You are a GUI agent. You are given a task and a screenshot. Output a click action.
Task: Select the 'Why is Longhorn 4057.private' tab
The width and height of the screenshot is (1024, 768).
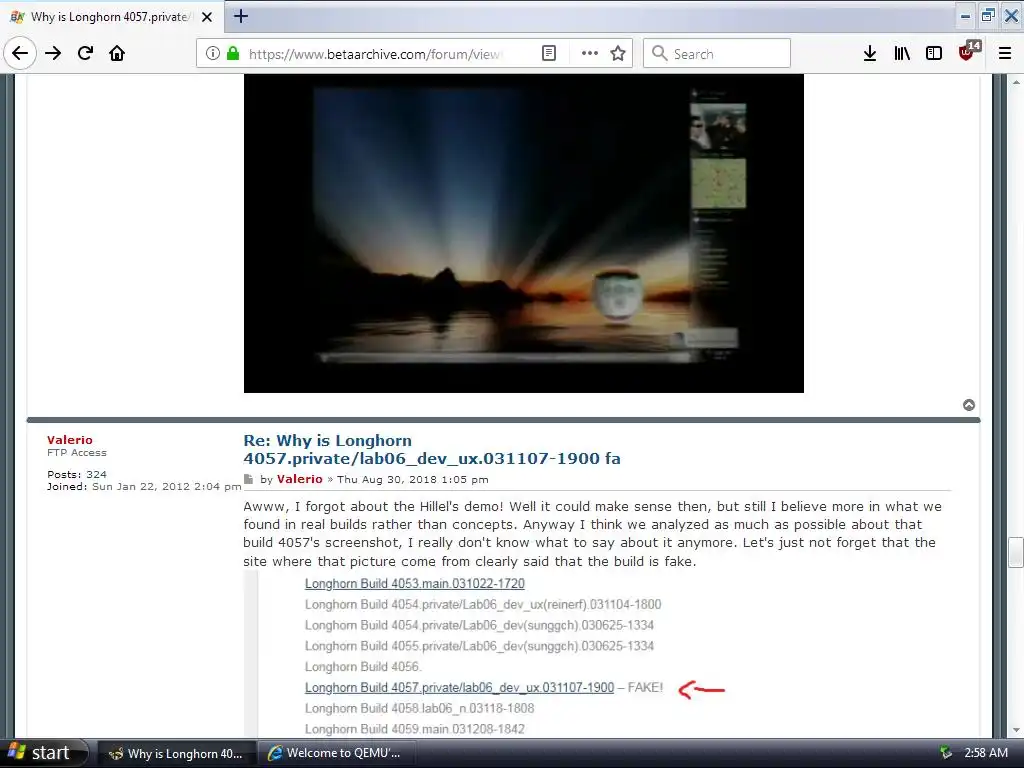pyautogui.click(x=111, y=17)
